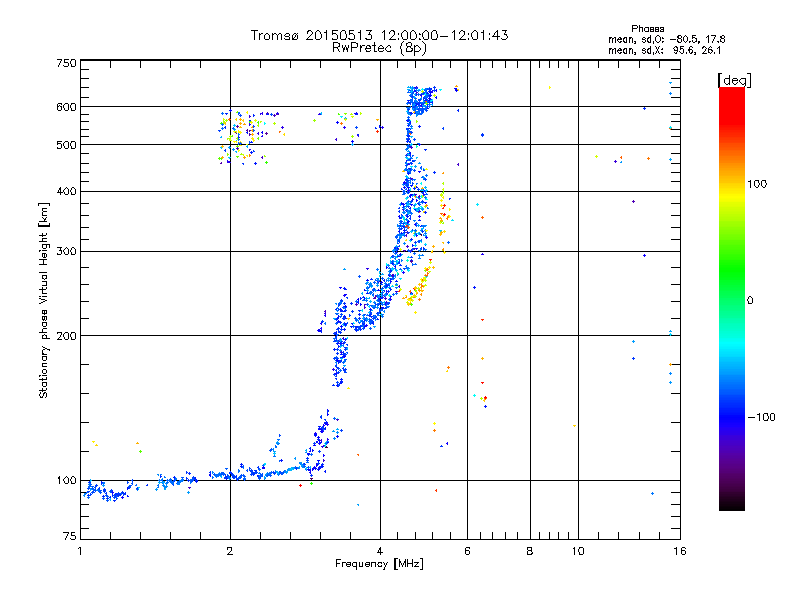Click the black bottom end of colorbar

[732, 503]
